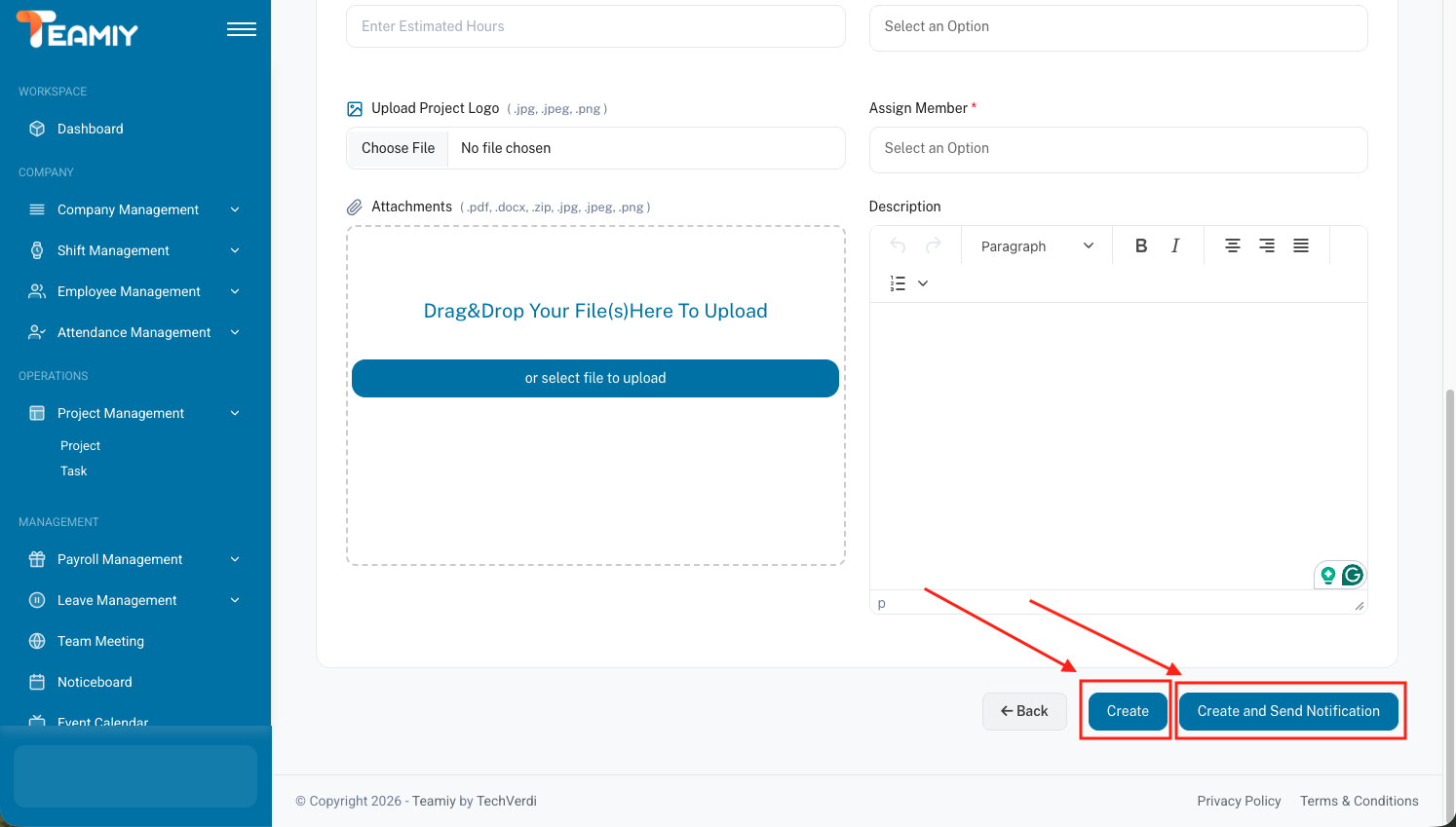Click Create and Send Notification button
This screenshot has height=827, width=1456.
[x=1287, y=711]
